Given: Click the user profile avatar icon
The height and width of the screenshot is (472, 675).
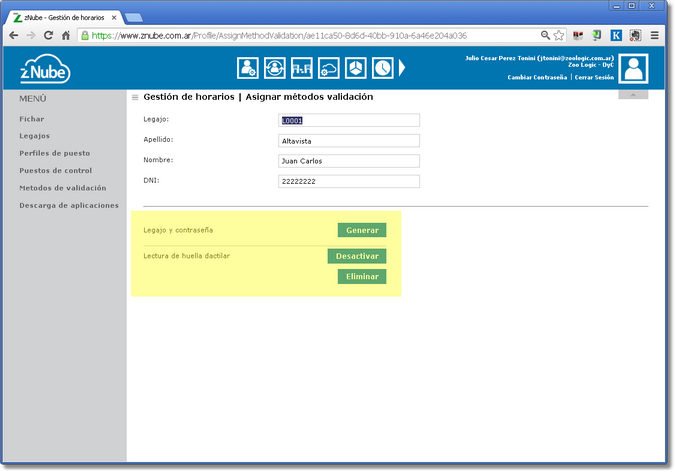Looking at the screenshot, I should click(x=633, y=68).
